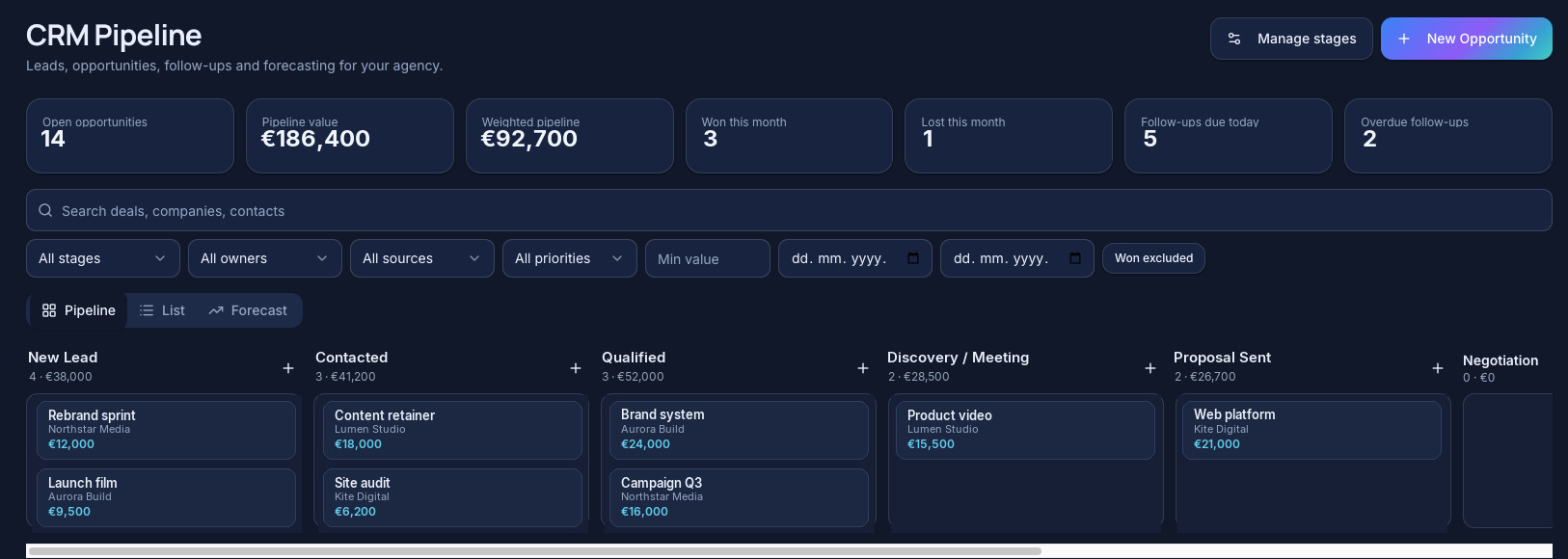Open the All stages dropdown
Screen dimensions: 1568x559
[x=103, y=258]
